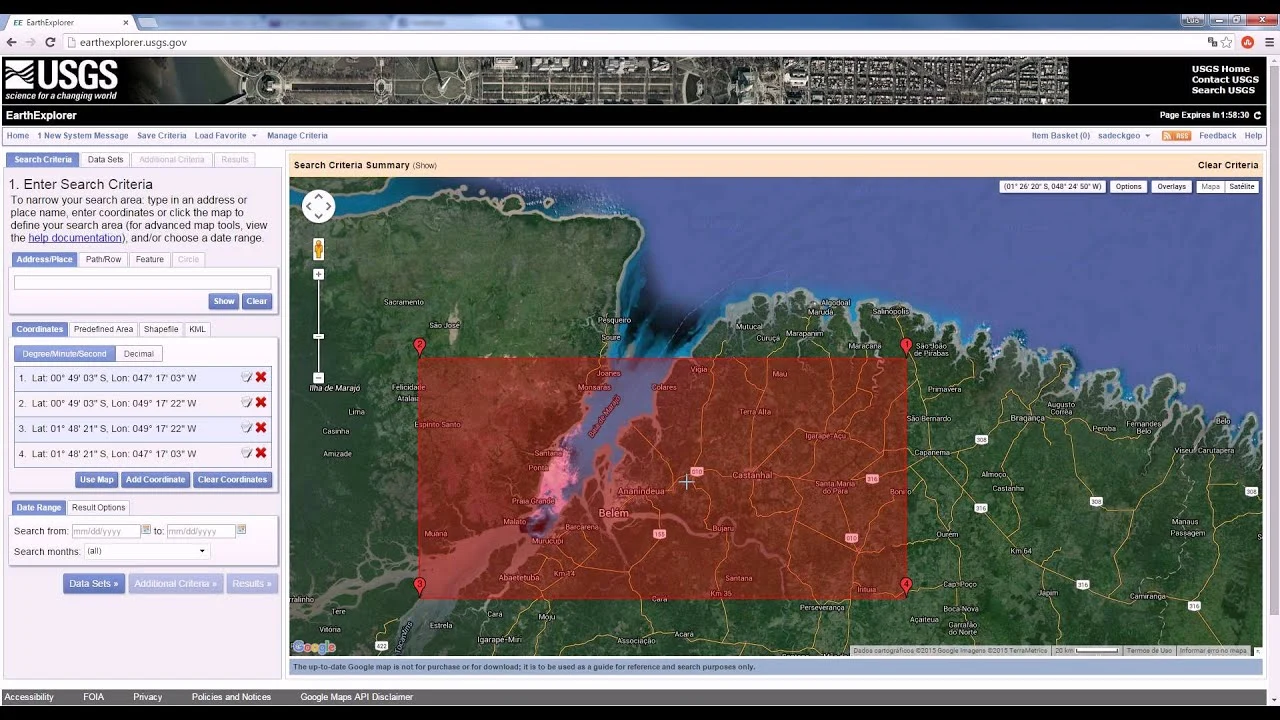Edit coordinate 3 using pencil icon
The image size is (1280, 720).
(246, 428)
